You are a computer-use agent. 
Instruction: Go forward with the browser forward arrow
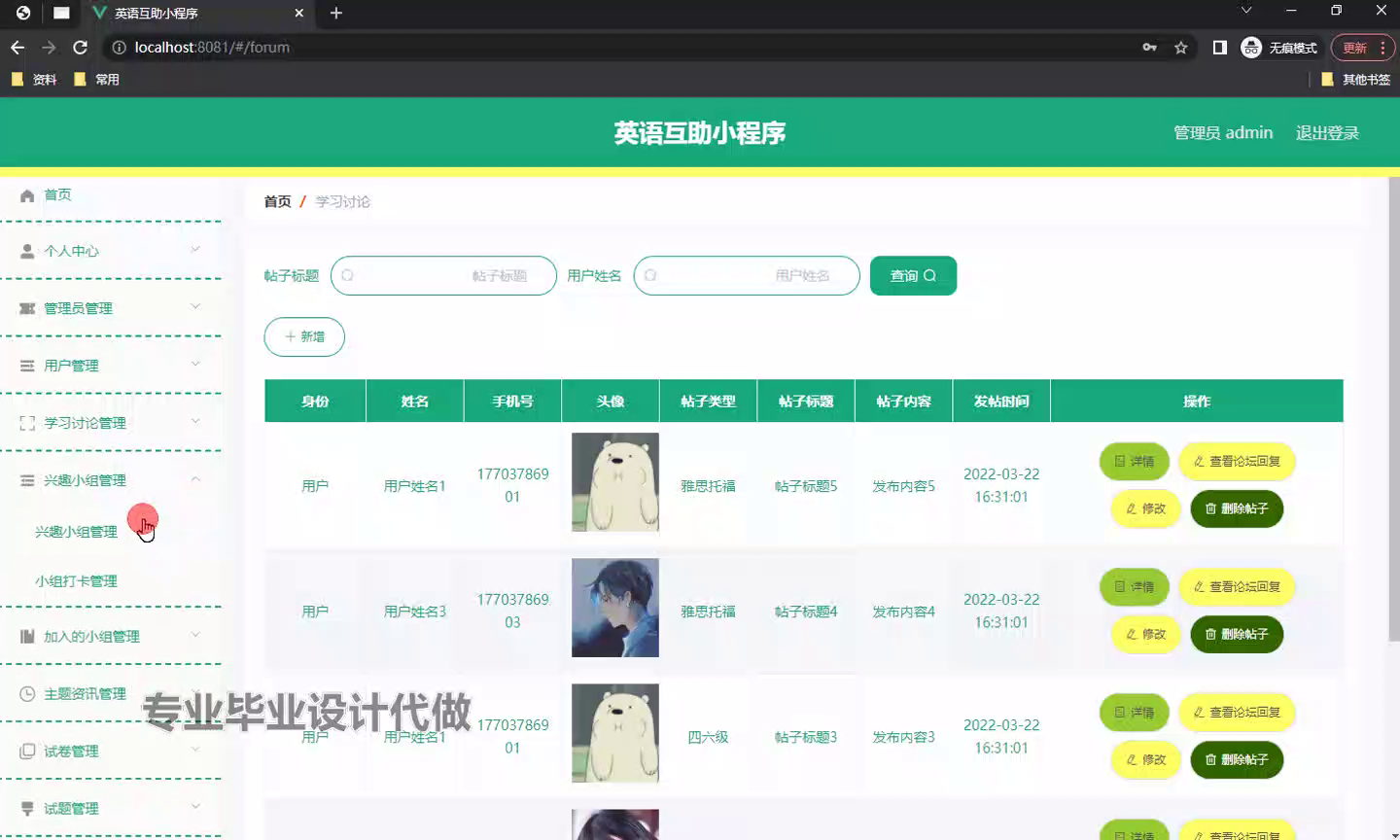[x=49, y=47]
